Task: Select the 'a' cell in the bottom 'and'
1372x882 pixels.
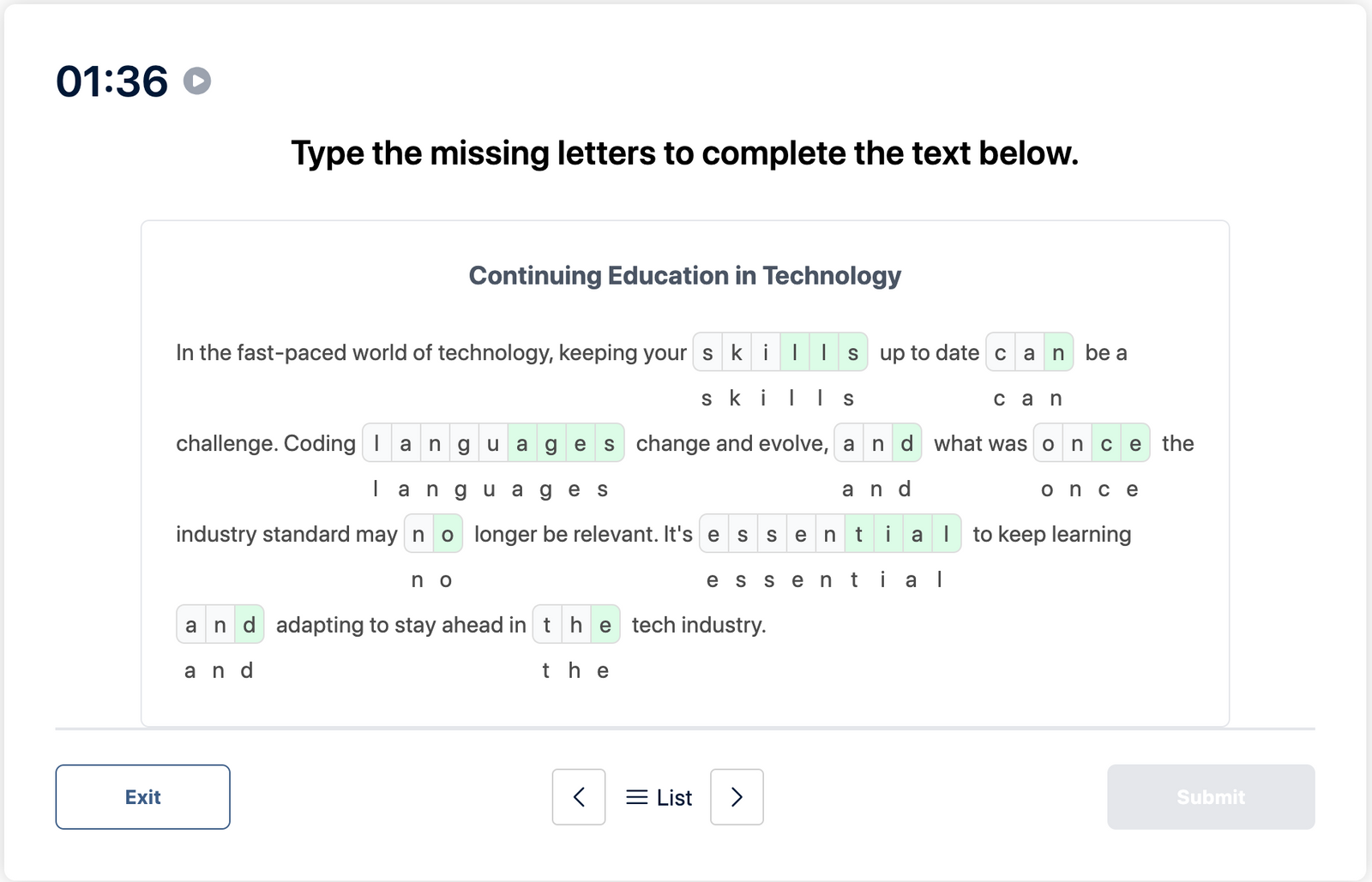Action: tap(191, 625)
